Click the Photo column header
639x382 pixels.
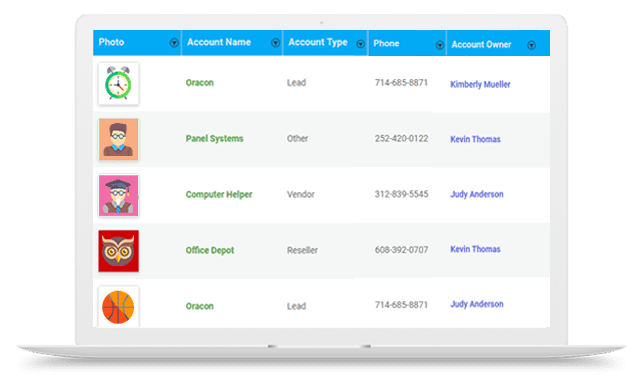137,43
